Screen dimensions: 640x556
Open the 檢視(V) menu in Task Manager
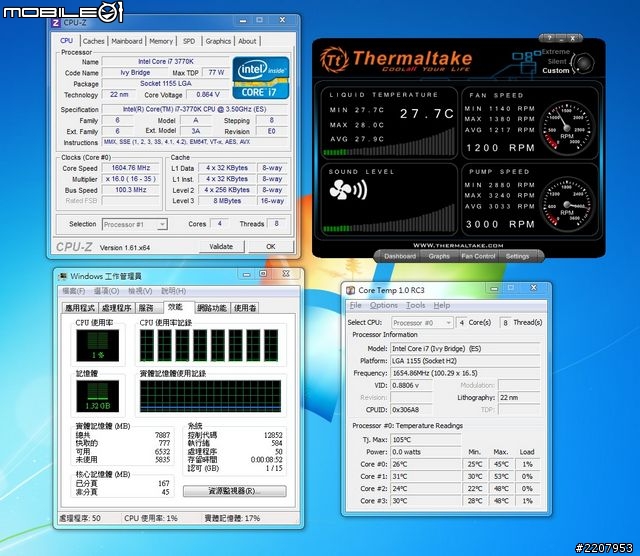tap(140, 291)
